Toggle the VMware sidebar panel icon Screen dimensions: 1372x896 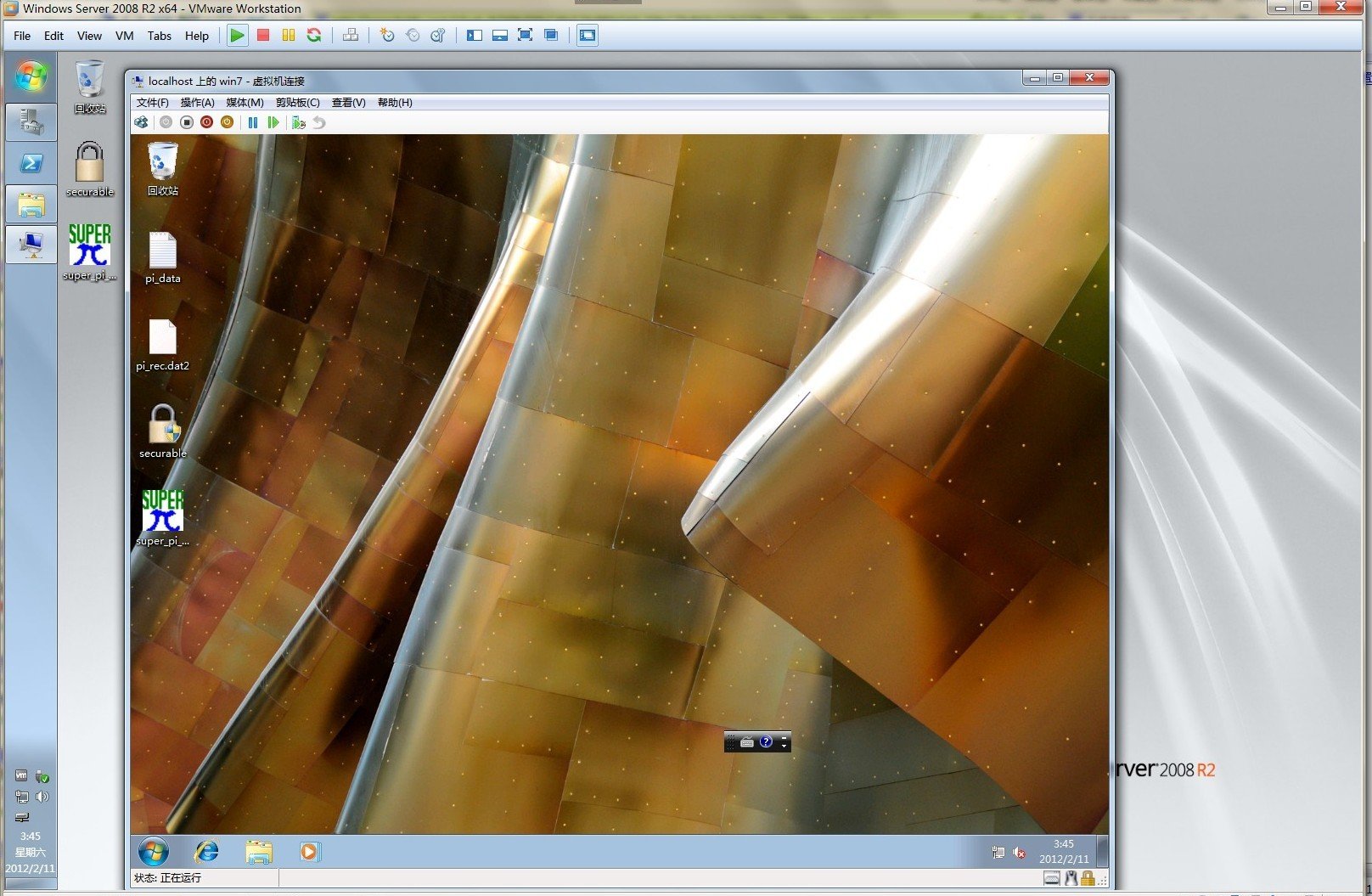point(475,35)
